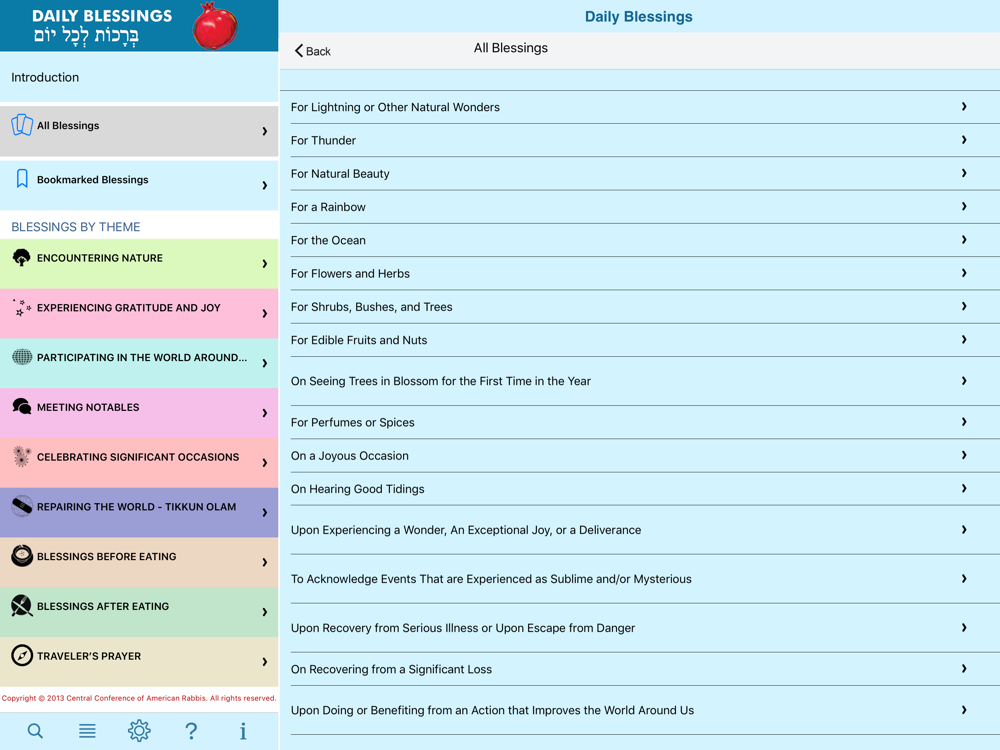Screen dimensions: 1000x750
Task: Click the pomegranate logo image
Action: click(x=216, y=26)
